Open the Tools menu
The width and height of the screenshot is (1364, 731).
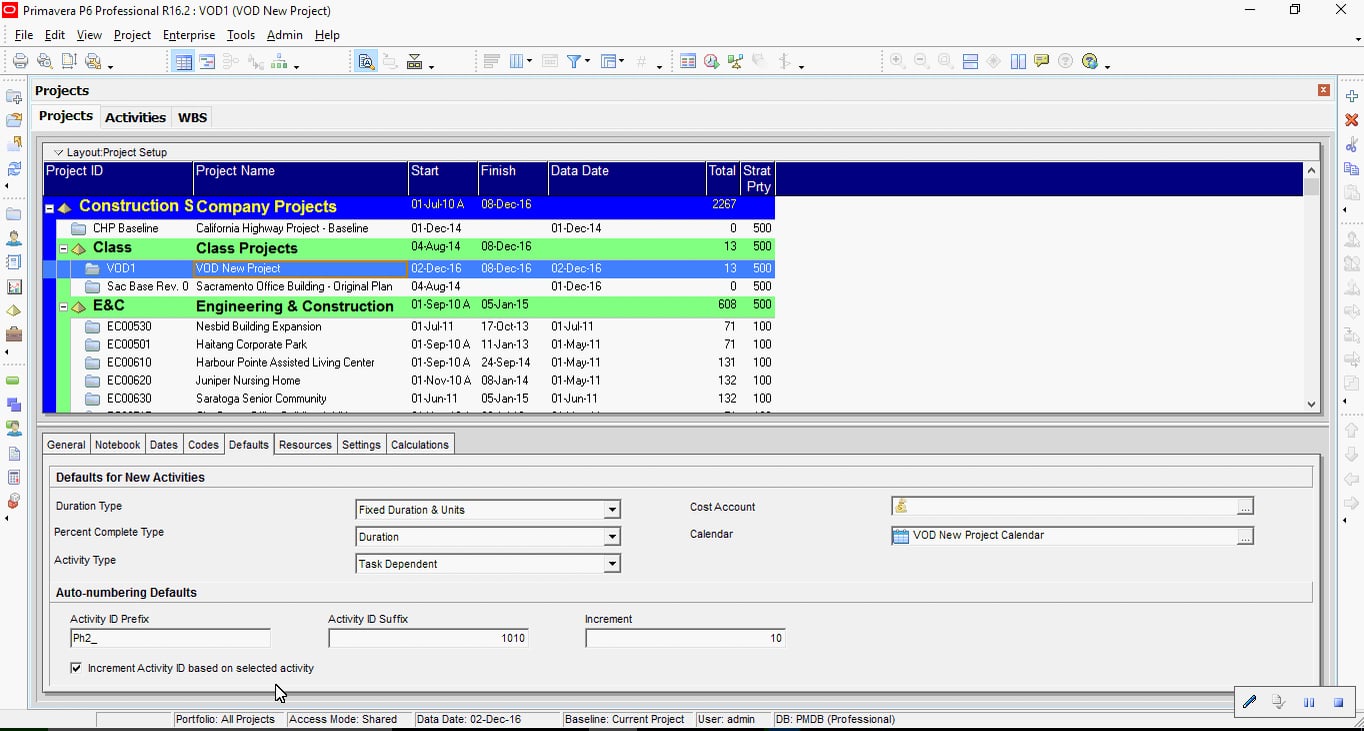click(x=241, y=35)
